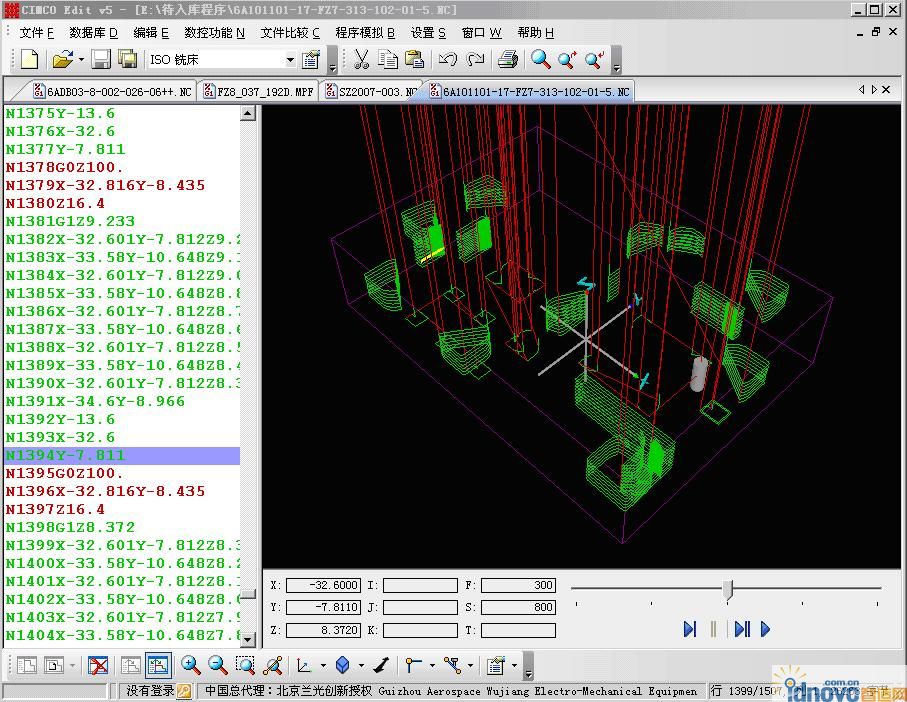Image resolution: width=907 pixels, height=702 pixels.
Task: Click the Undo arrow icon
Action: (448, 60)
